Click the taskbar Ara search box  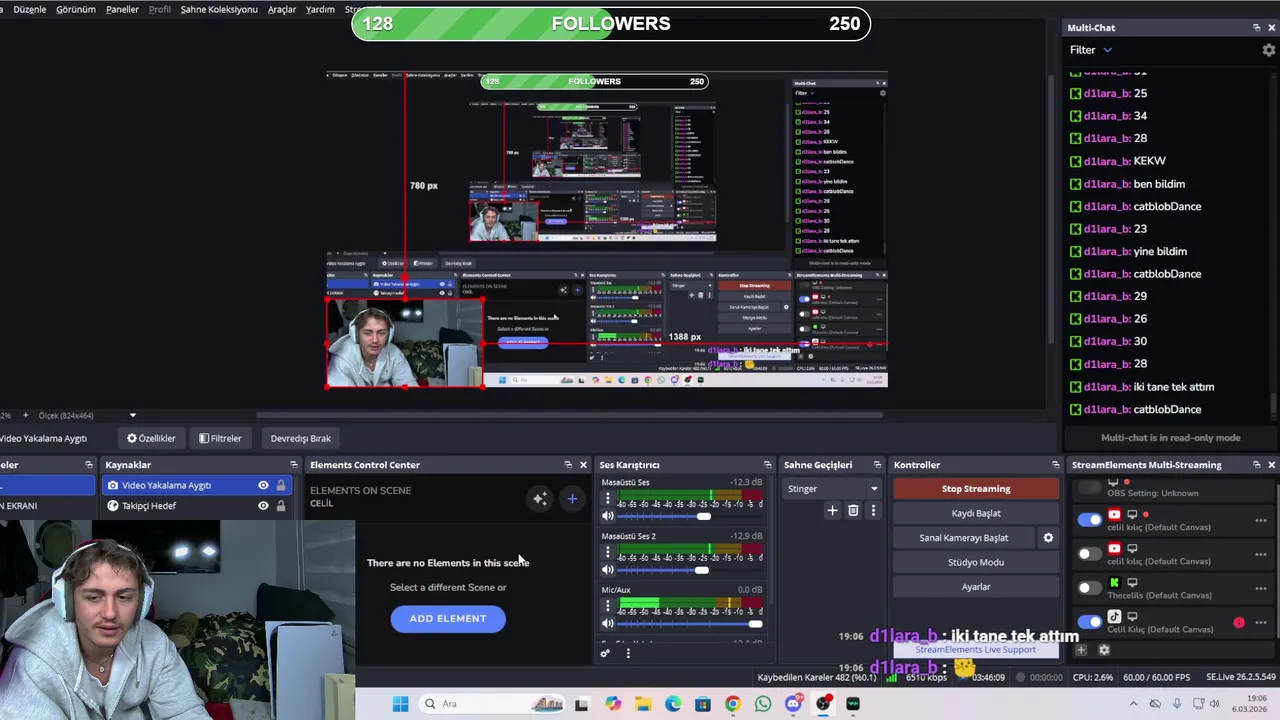(493, 704)
